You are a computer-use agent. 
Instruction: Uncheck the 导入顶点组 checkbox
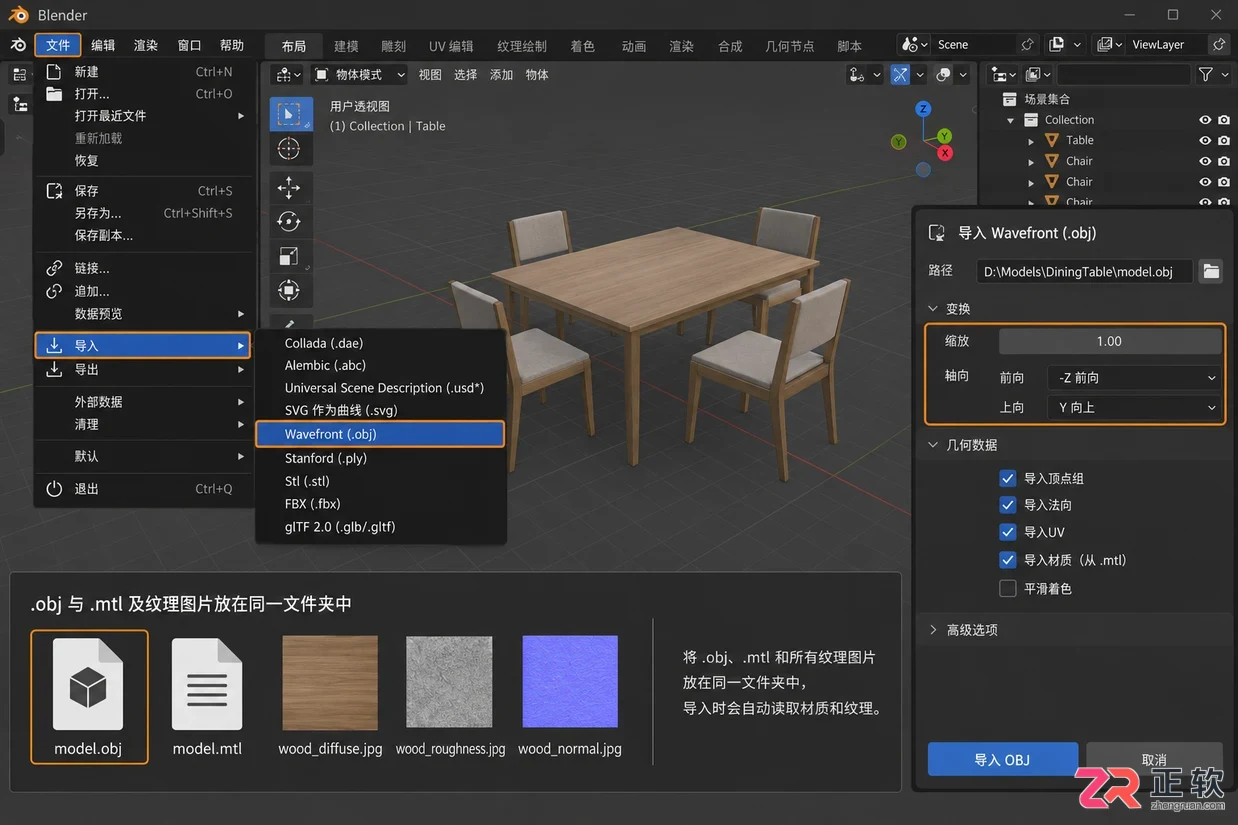tap(1008, 479)
